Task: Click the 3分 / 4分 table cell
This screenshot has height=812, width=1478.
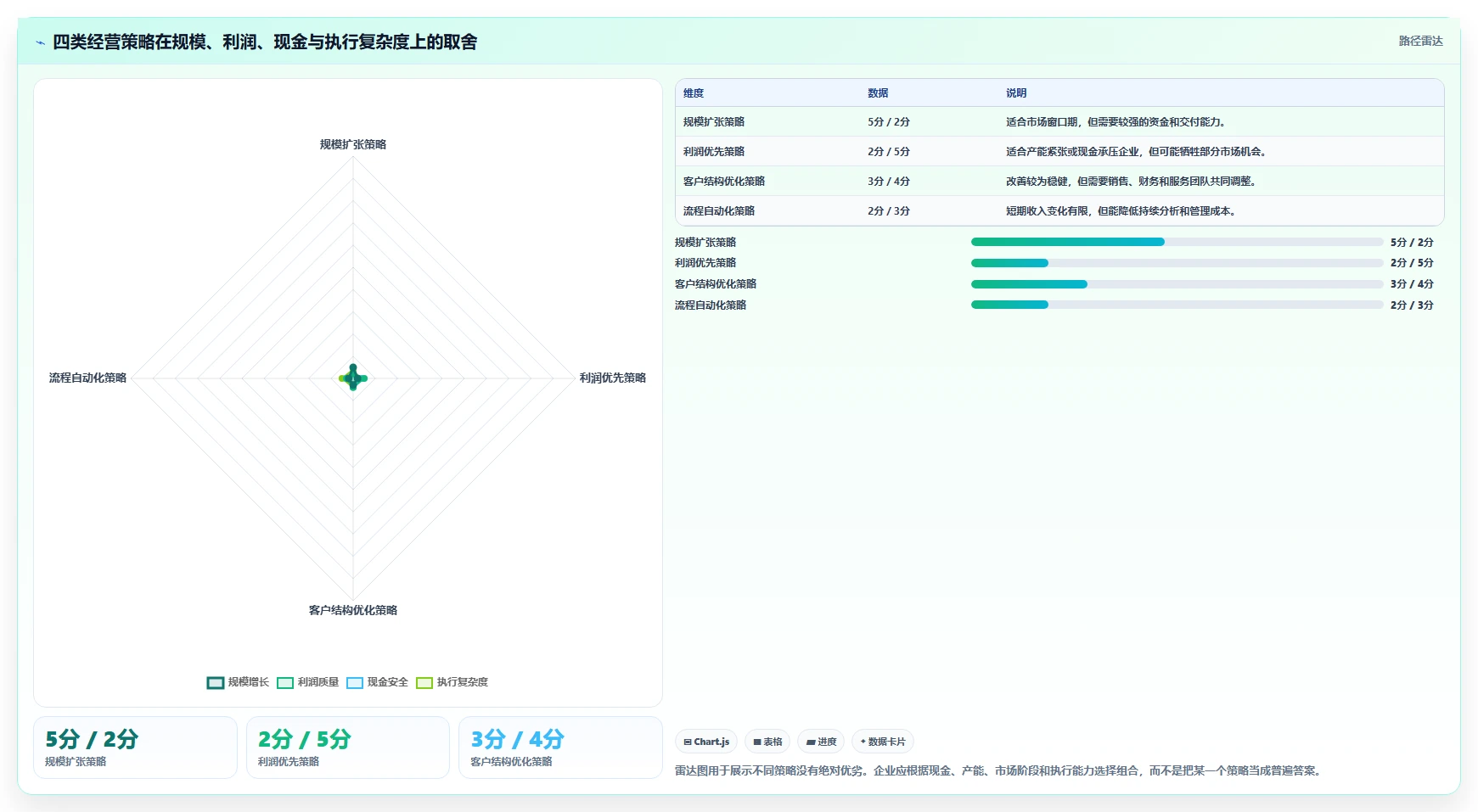Action: pos(889,182)
